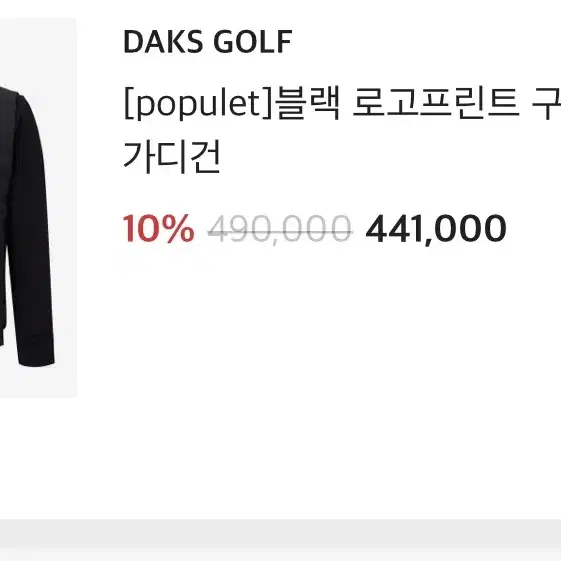Click the partially cut-off 구 character in the title

[x=546, y=103]
